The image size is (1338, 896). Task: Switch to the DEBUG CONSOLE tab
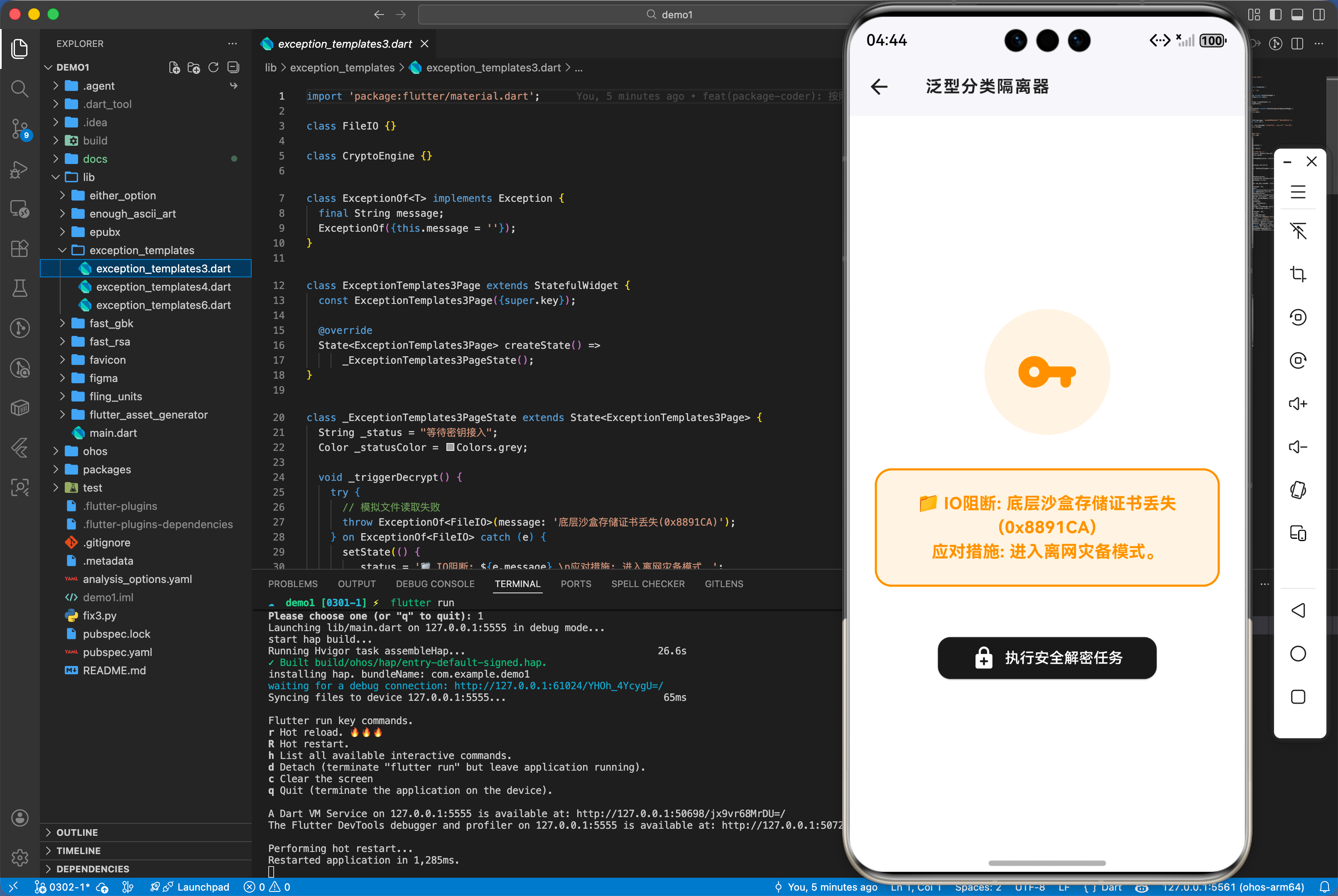(x=435, y=583)
